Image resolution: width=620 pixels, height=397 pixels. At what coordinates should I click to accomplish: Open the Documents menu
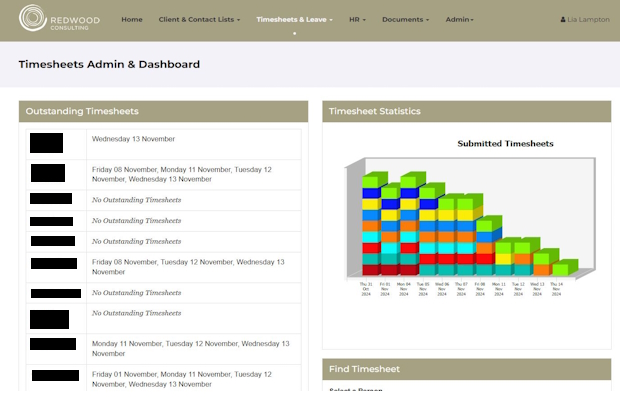click(x=405, y=19)
